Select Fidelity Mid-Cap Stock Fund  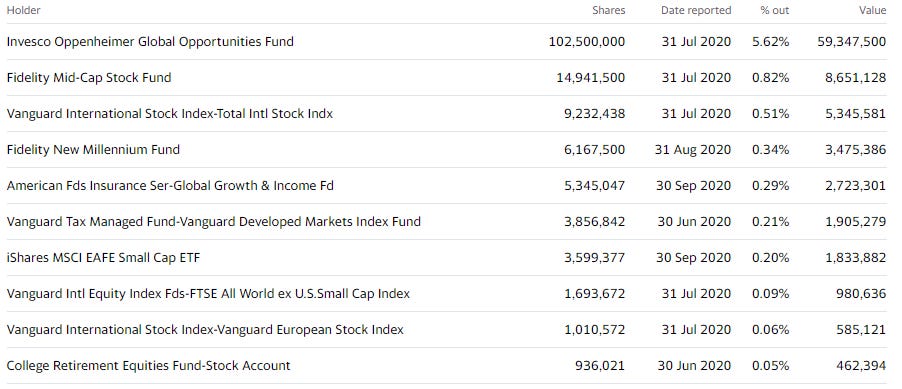tap(89, 78)
